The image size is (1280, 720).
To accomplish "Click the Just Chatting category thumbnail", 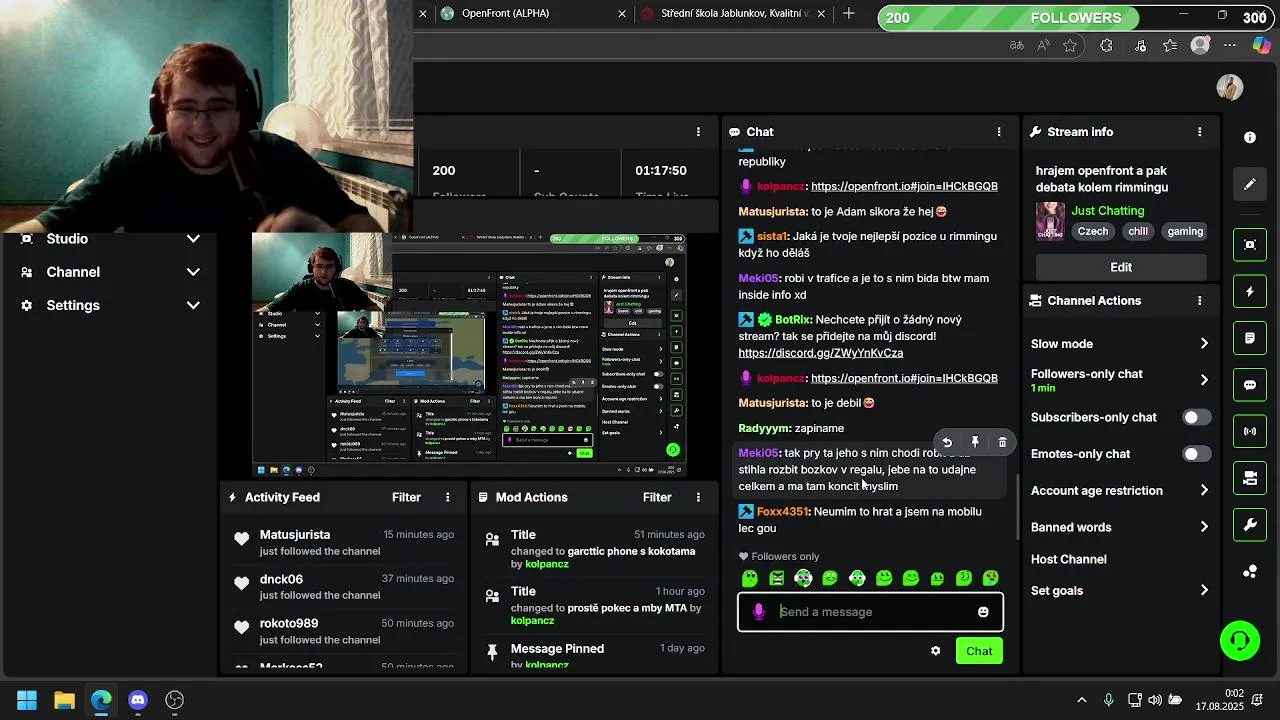I will 1050,221.
